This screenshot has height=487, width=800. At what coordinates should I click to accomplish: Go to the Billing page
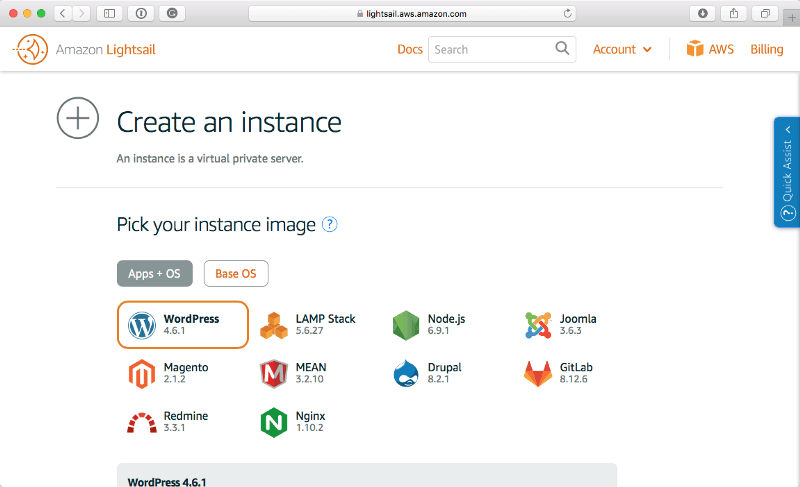click(767, 49)
